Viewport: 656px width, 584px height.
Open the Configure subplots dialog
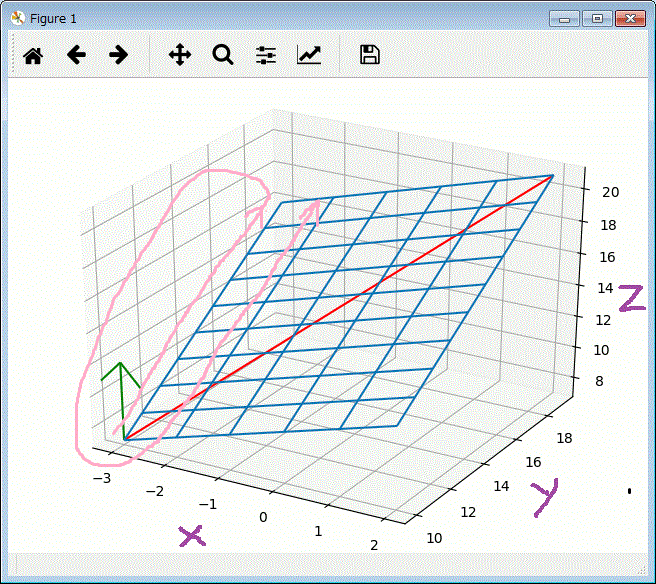click(265, 55)
